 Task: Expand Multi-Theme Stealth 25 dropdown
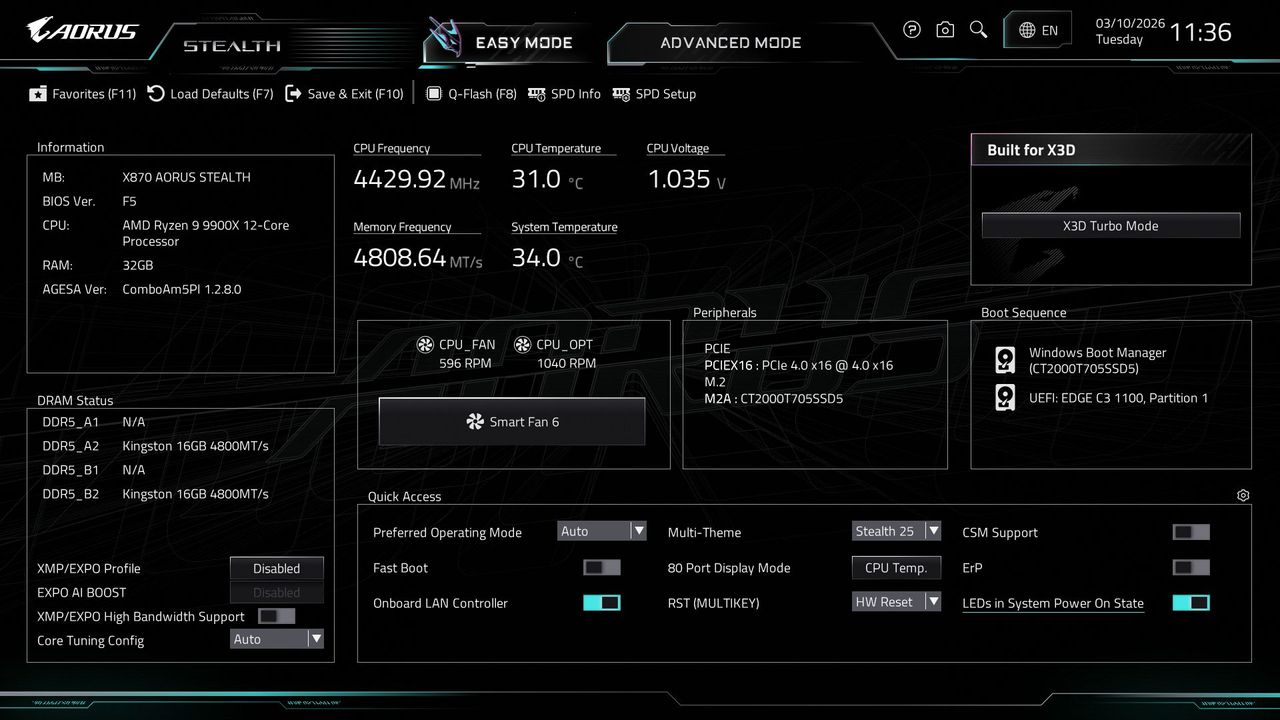[x=897, y=531]
